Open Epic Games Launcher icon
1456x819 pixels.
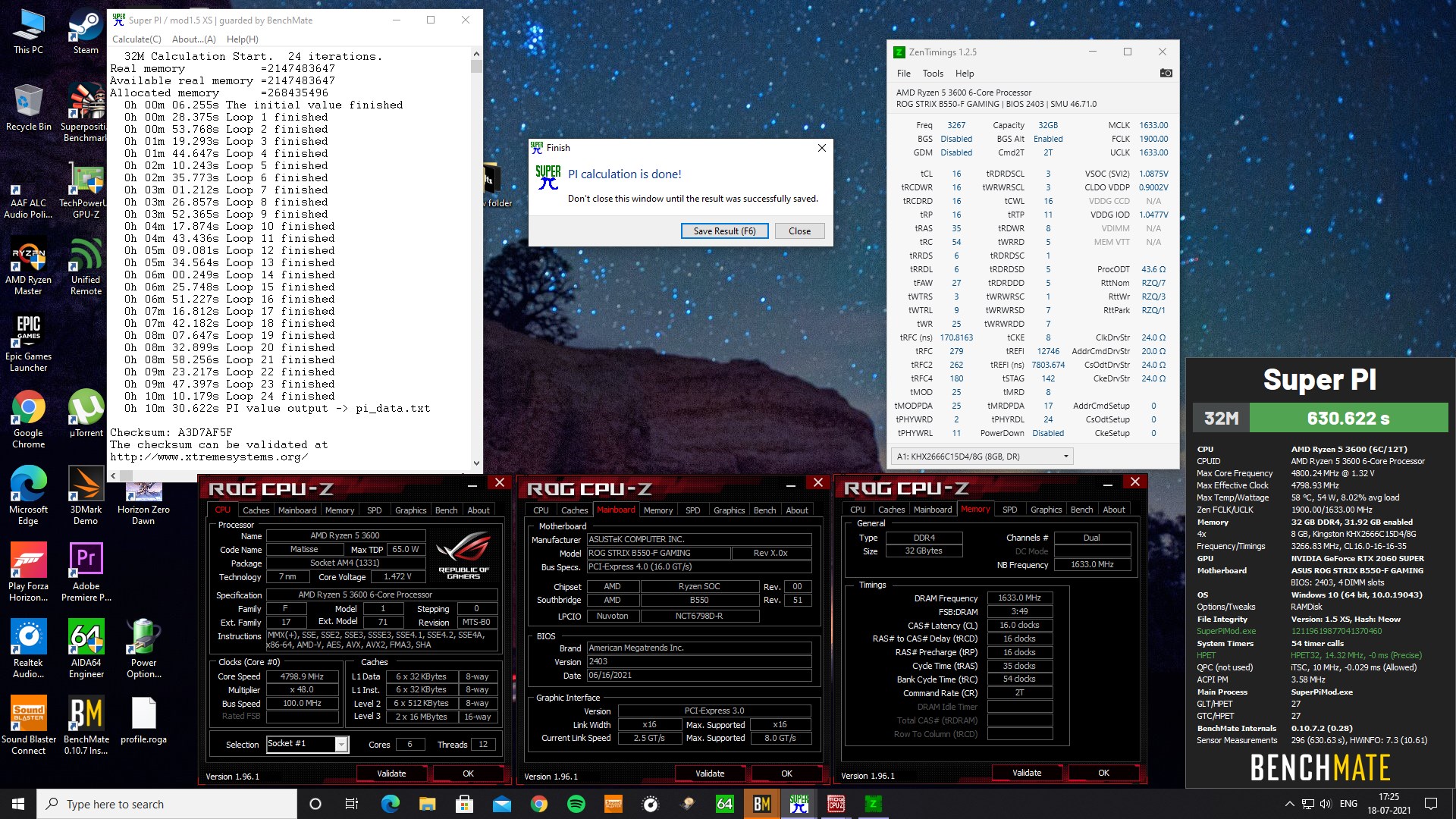point(28,344)
